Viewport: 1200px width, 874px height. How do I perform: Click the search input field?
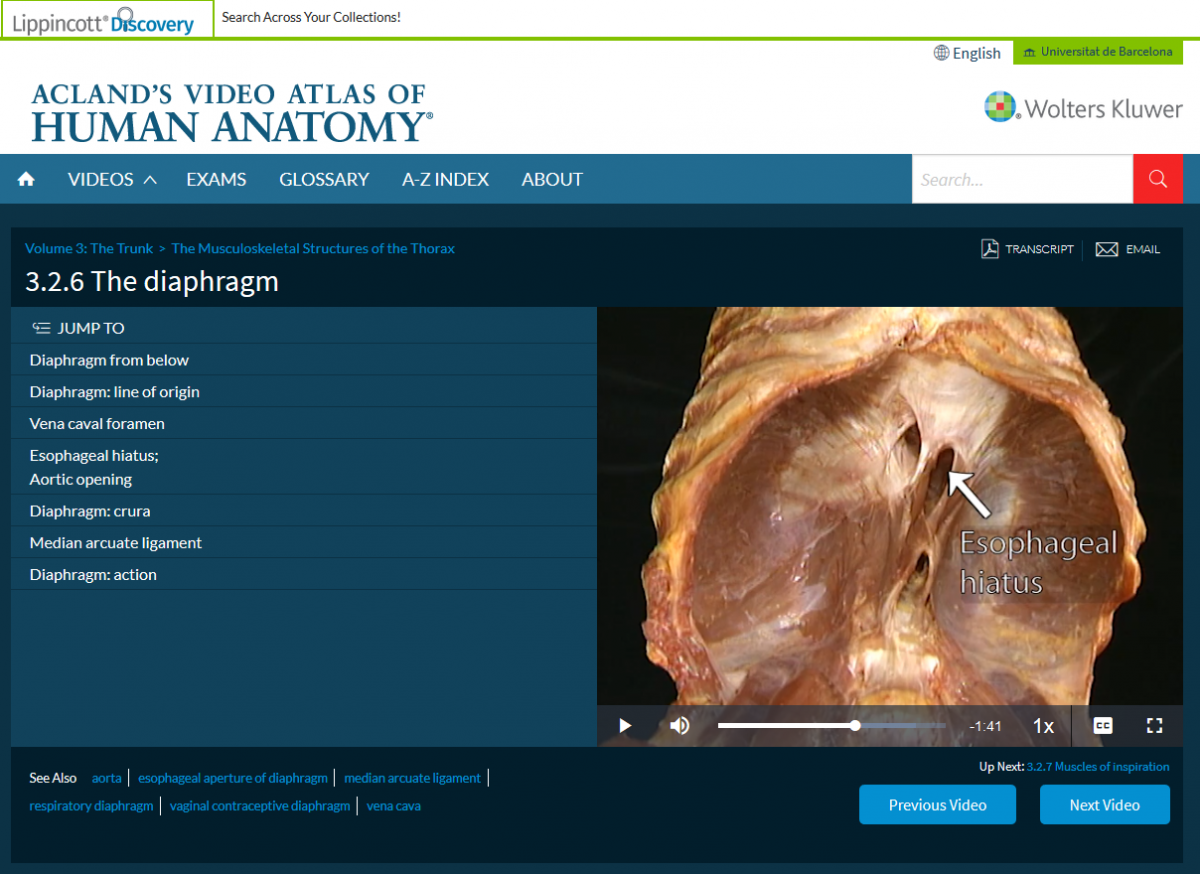1021,179
